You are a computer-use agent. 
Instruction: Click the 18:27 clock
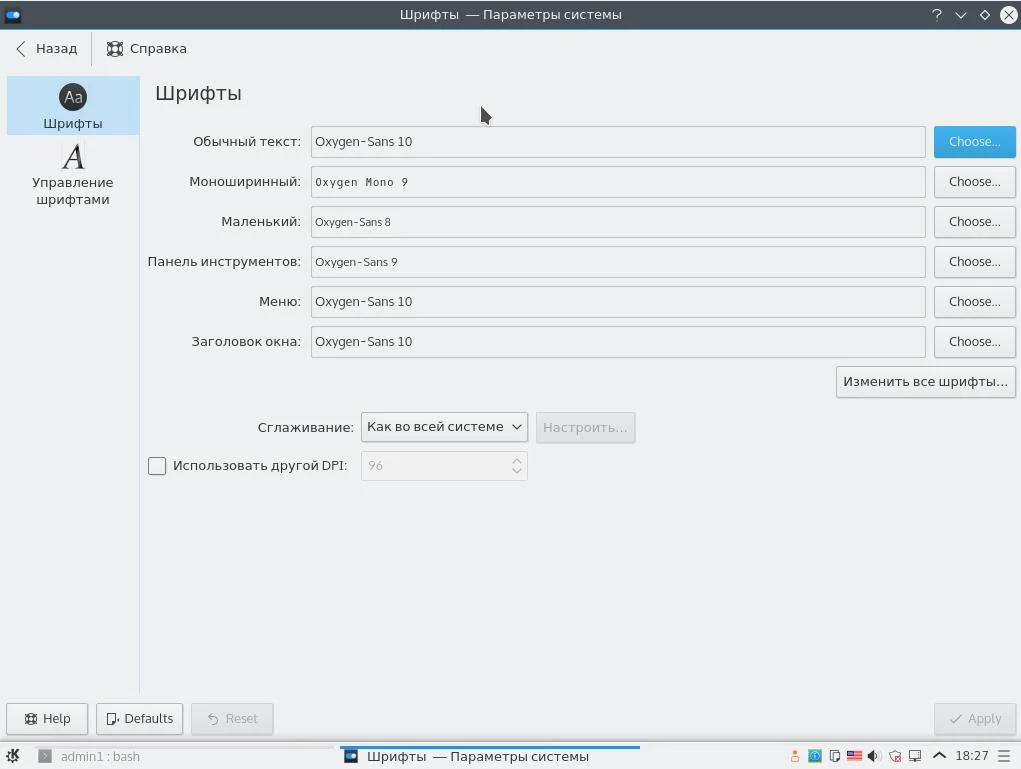coord(972,756)
